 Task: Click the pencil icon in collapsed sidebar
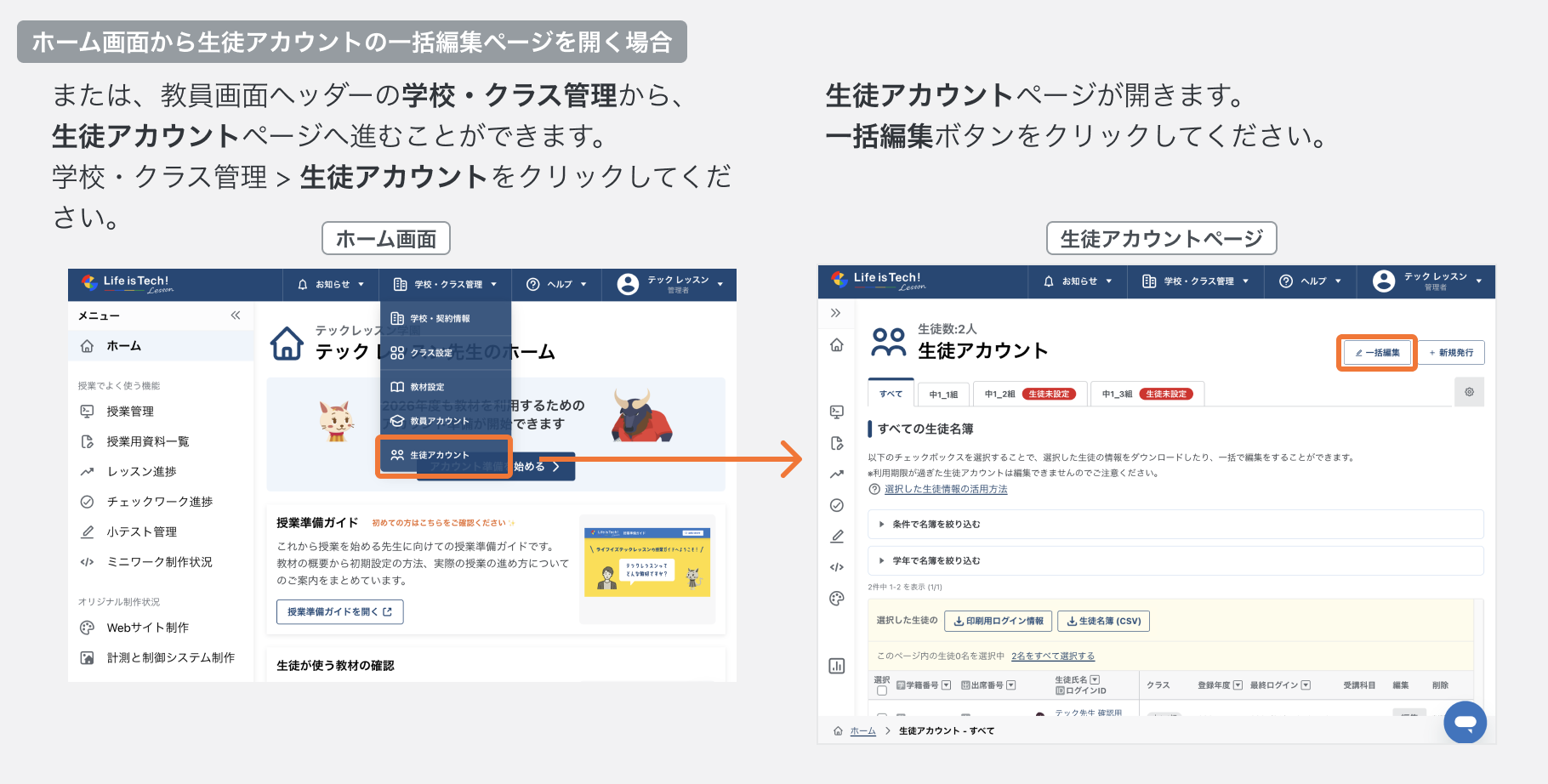coord(837,536)
